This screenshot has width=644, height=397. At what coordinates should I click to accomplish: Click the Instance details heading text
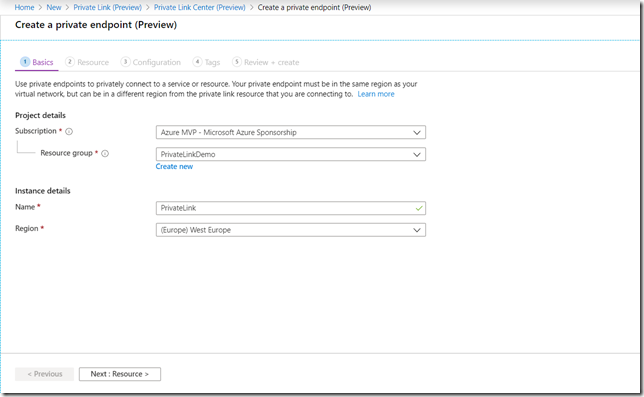click(x=43, y=191)
